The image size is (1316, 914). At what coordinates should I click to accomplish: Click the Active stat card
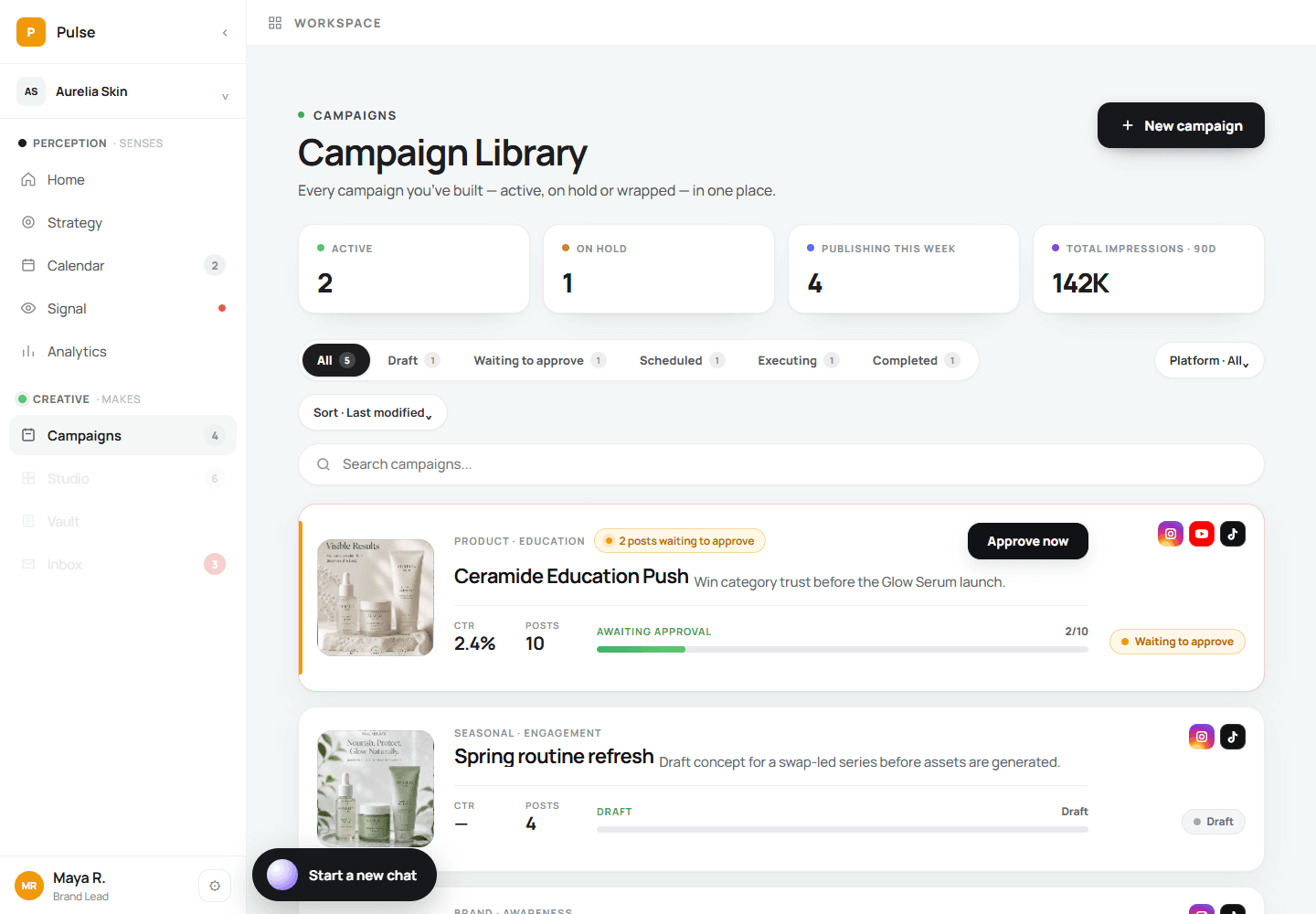click(414, 269)
